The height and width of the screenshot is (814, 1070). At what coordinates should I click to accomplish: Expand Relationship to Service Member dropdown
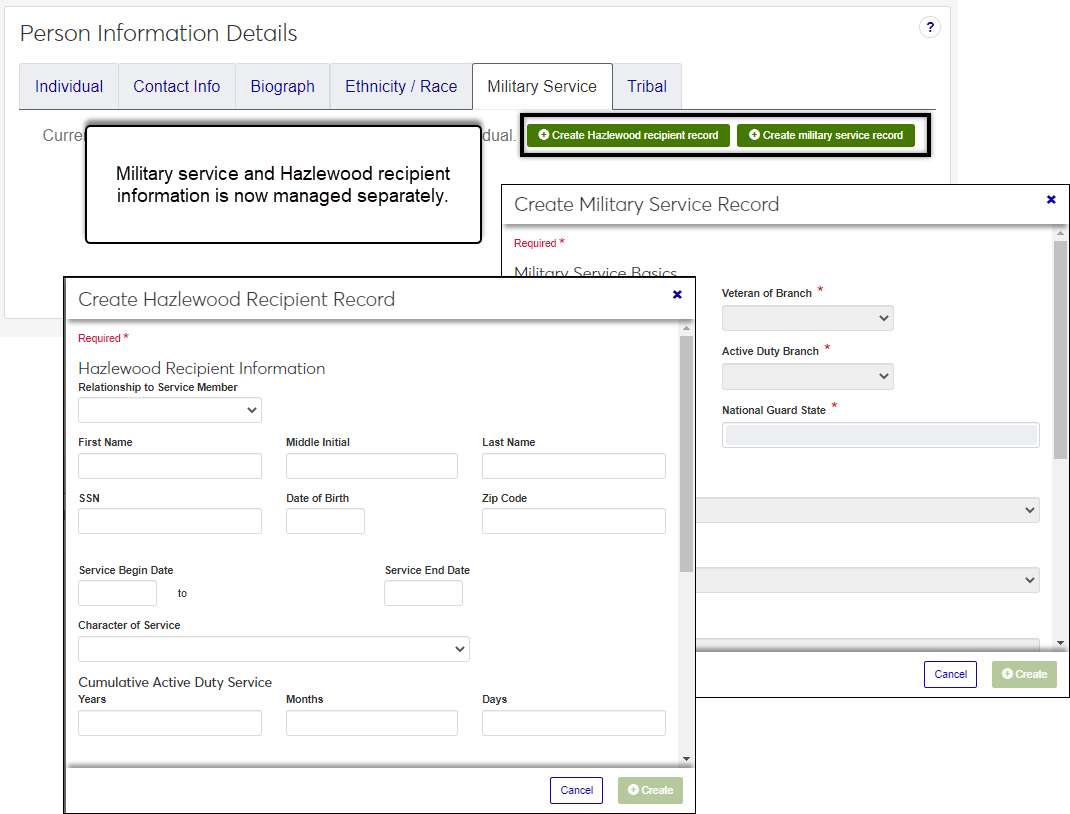pyautogui.click(x=170, y=410)
